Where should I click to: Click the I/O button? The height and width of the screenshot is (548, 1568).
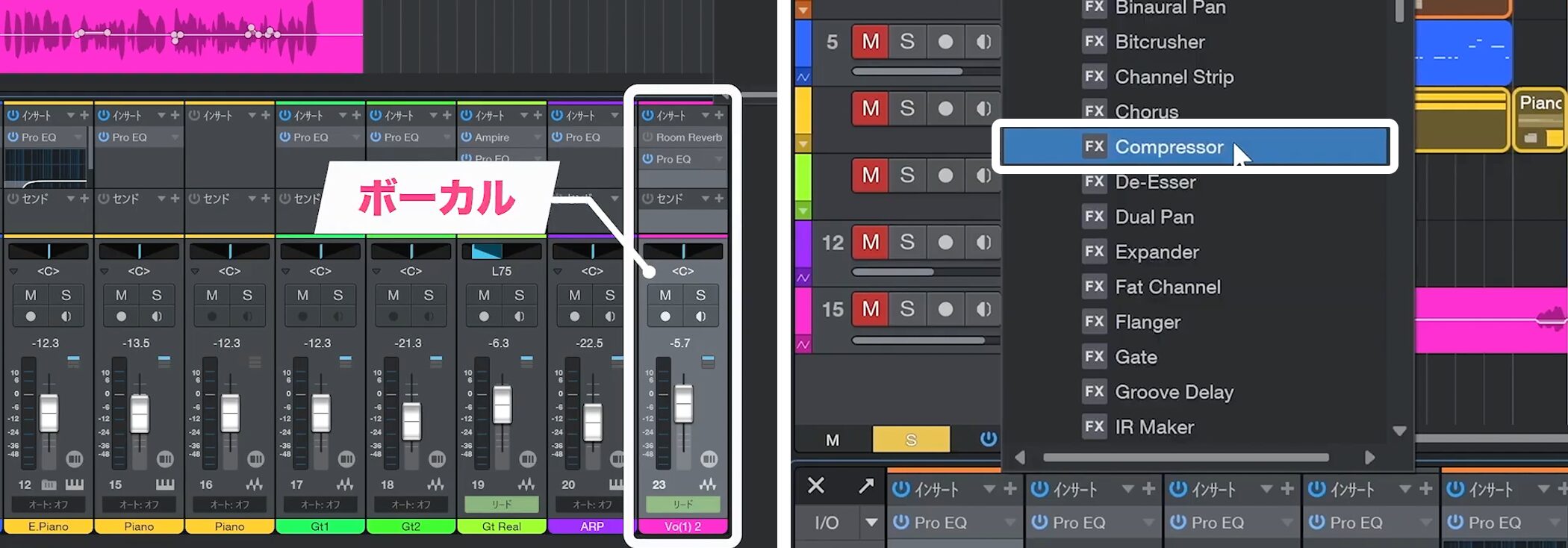(x=826, y=522)
